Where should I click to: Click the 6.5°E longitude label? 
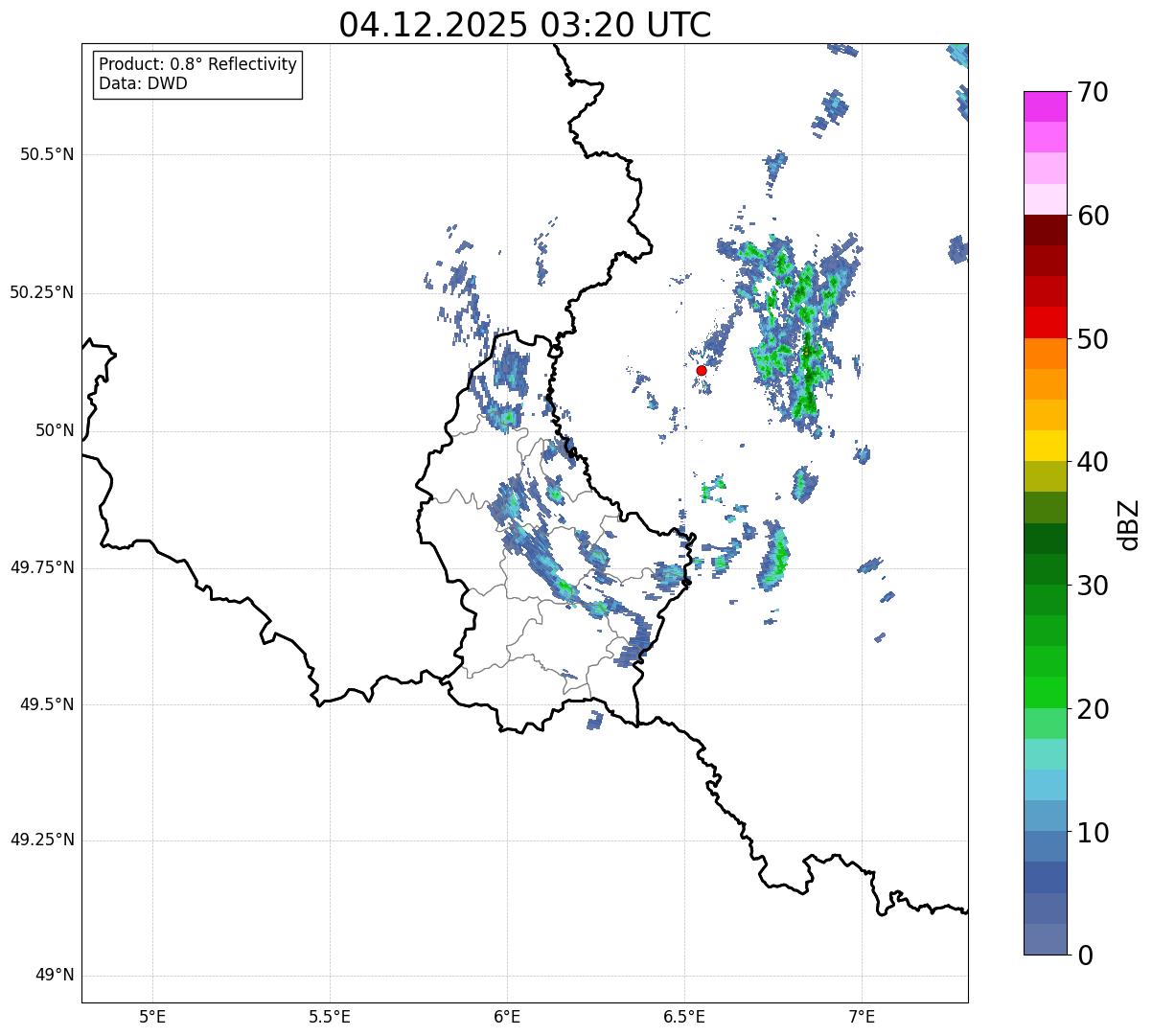(x=684, y=1017)
